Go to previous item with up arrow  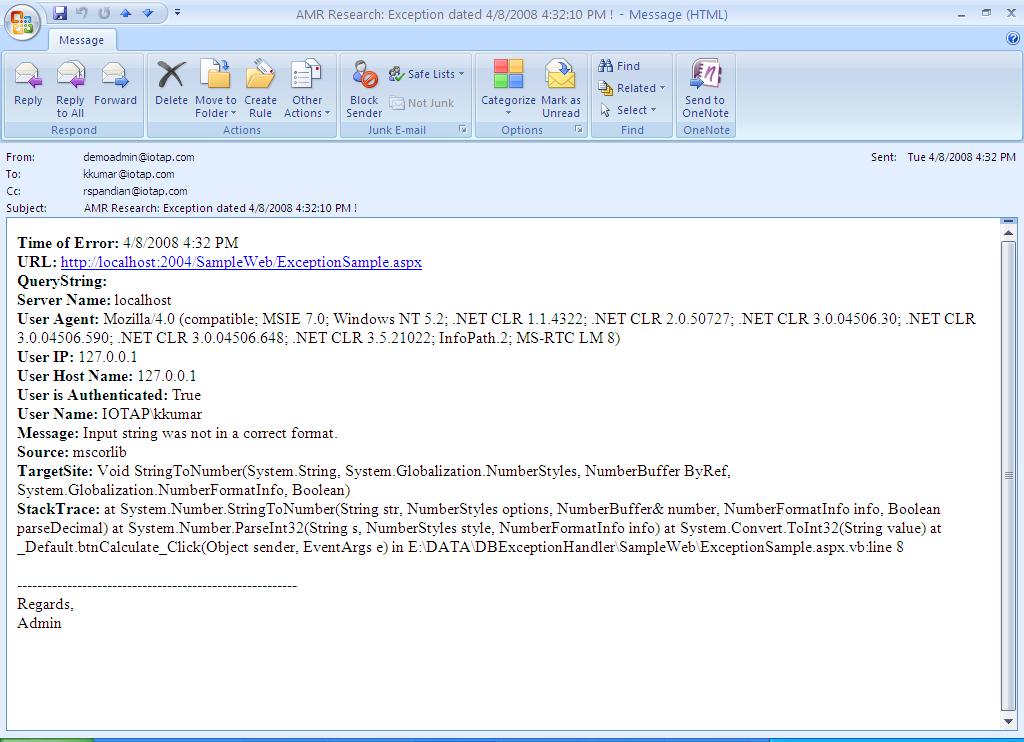(x=126, y=12)
